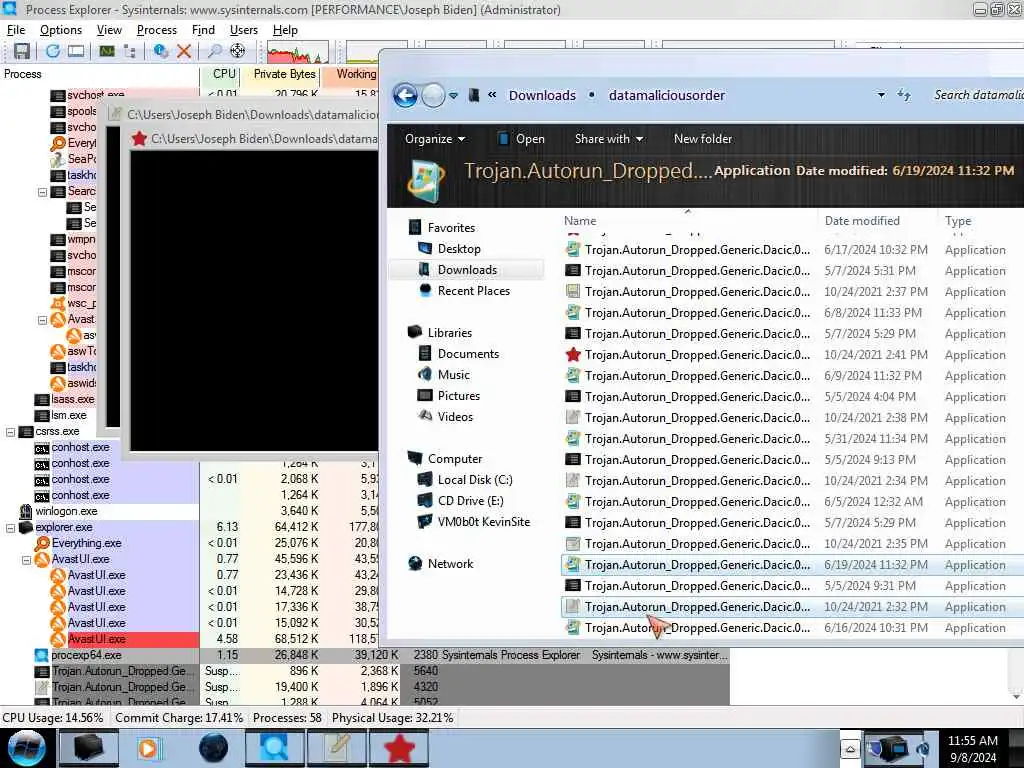The height and width of the screenshot is (768, 1024).
Task: Click the Windows Start orb
Action: 27,748
